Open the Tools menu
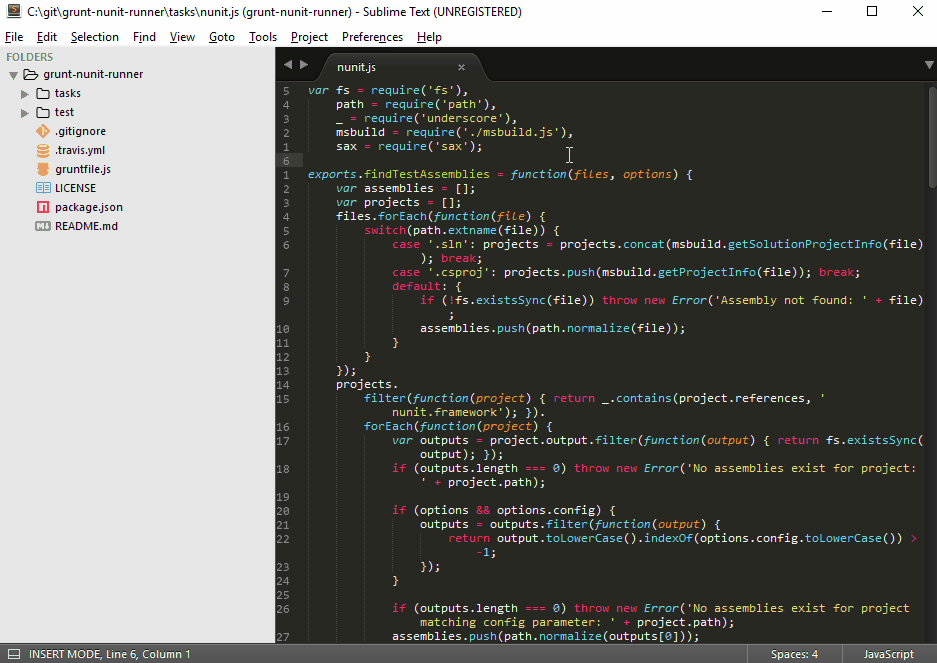Screen dimensions: 937x663 coord(263,37)
